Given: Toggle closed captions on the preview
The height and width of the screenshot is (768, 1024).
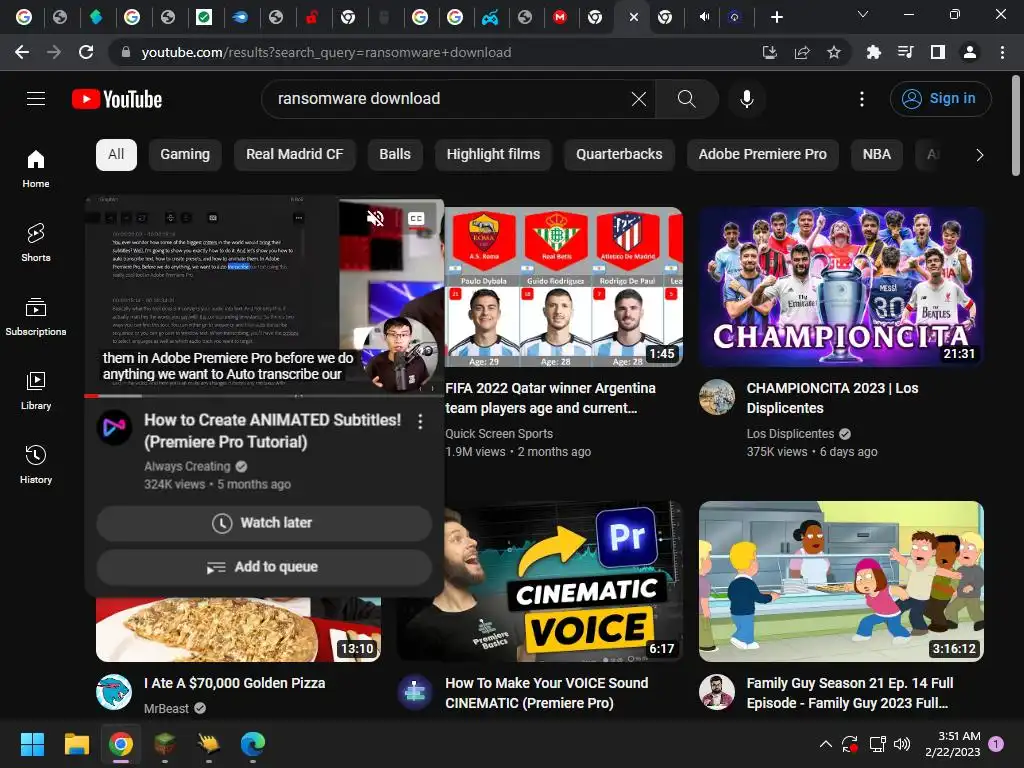Looking at the screenshot, I should click(416, 218).
